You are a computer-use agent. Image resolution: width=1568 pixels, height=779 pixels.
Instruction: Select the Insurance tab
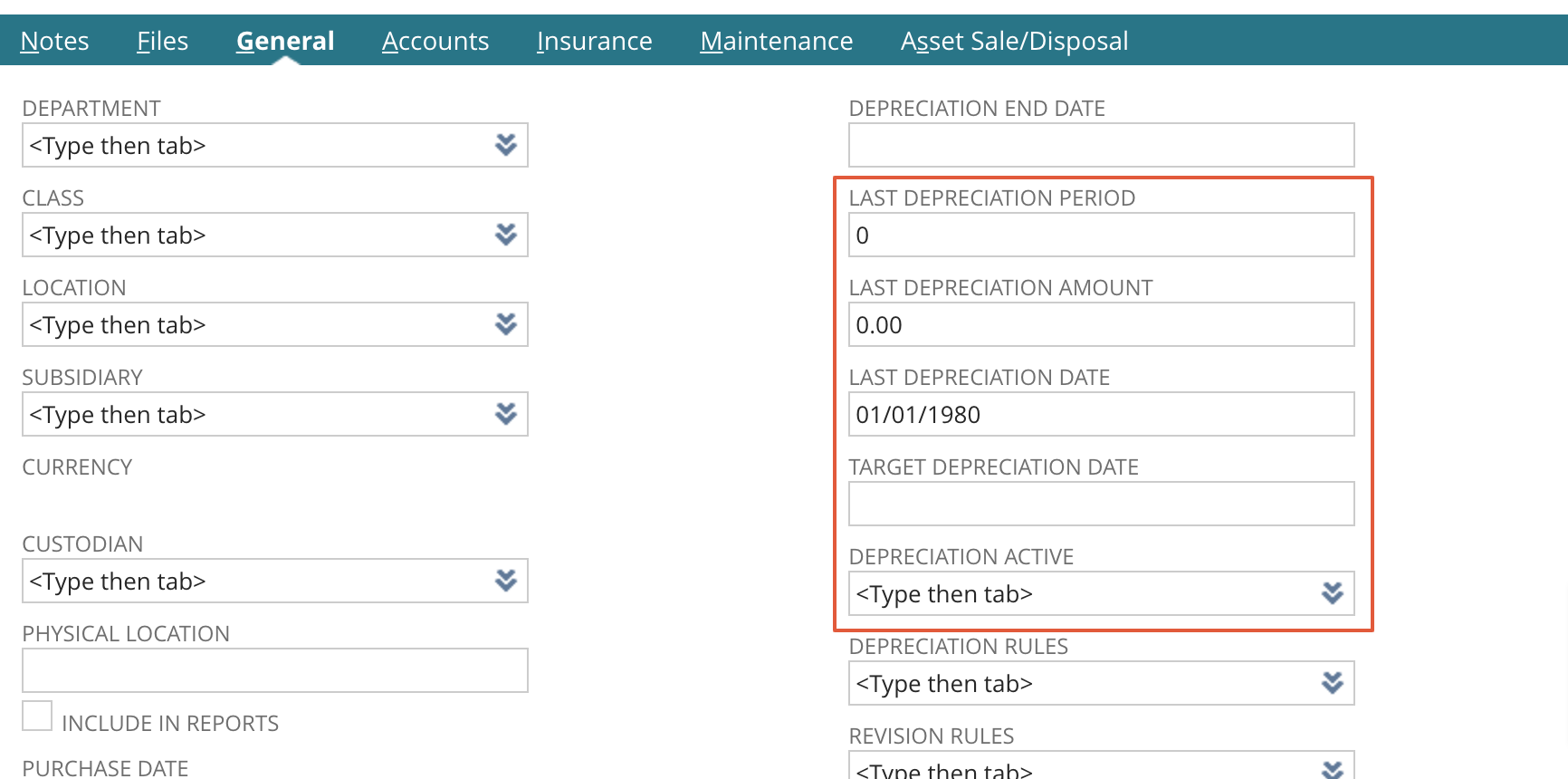tap(594, 41)
